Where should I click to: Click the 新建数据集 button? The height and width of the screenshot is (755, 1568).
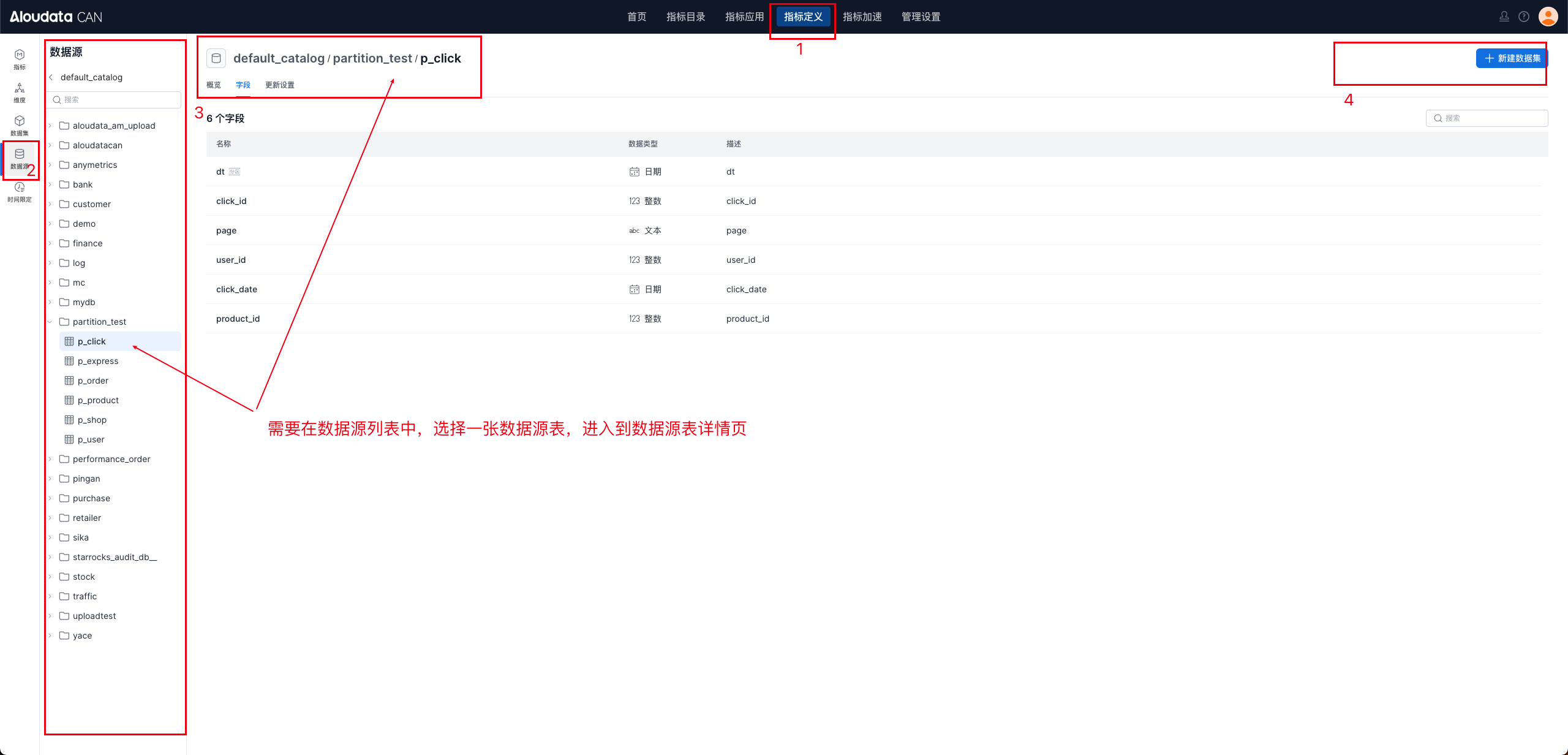tap(1512, 58)
